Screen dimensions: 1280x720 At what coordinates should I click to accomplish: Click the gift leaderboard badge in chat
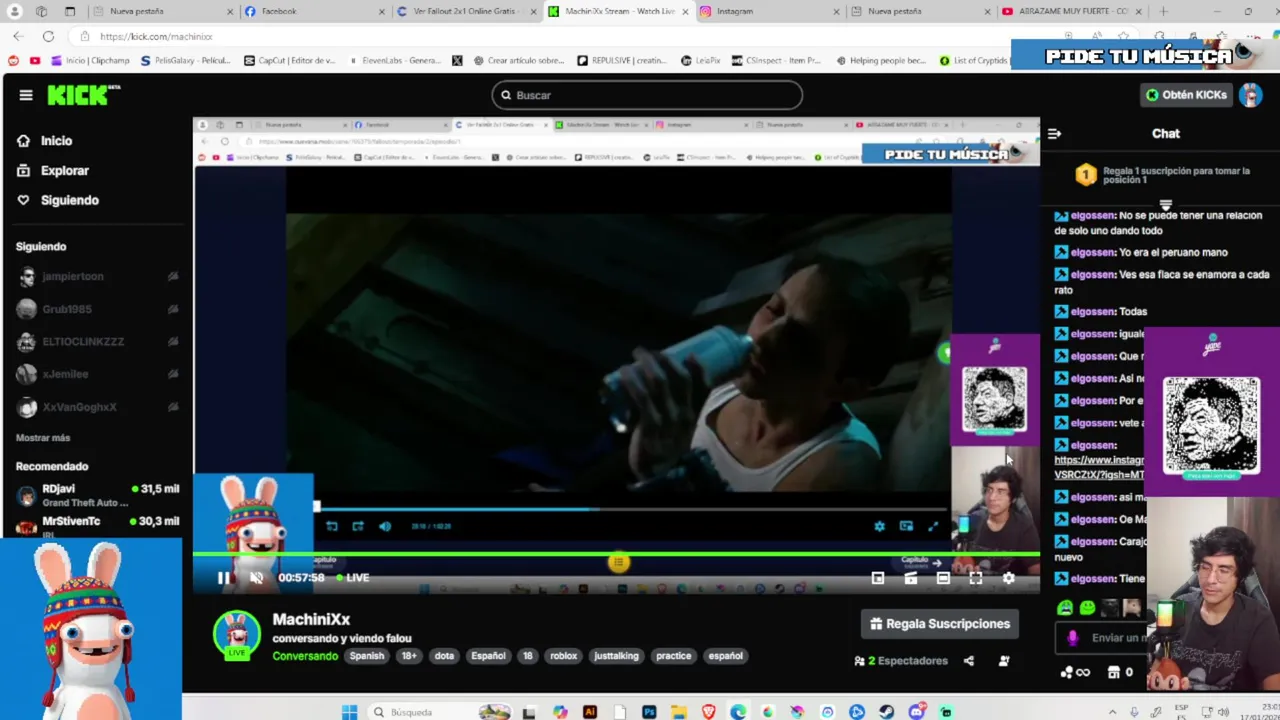click(x=1086, y=176)
